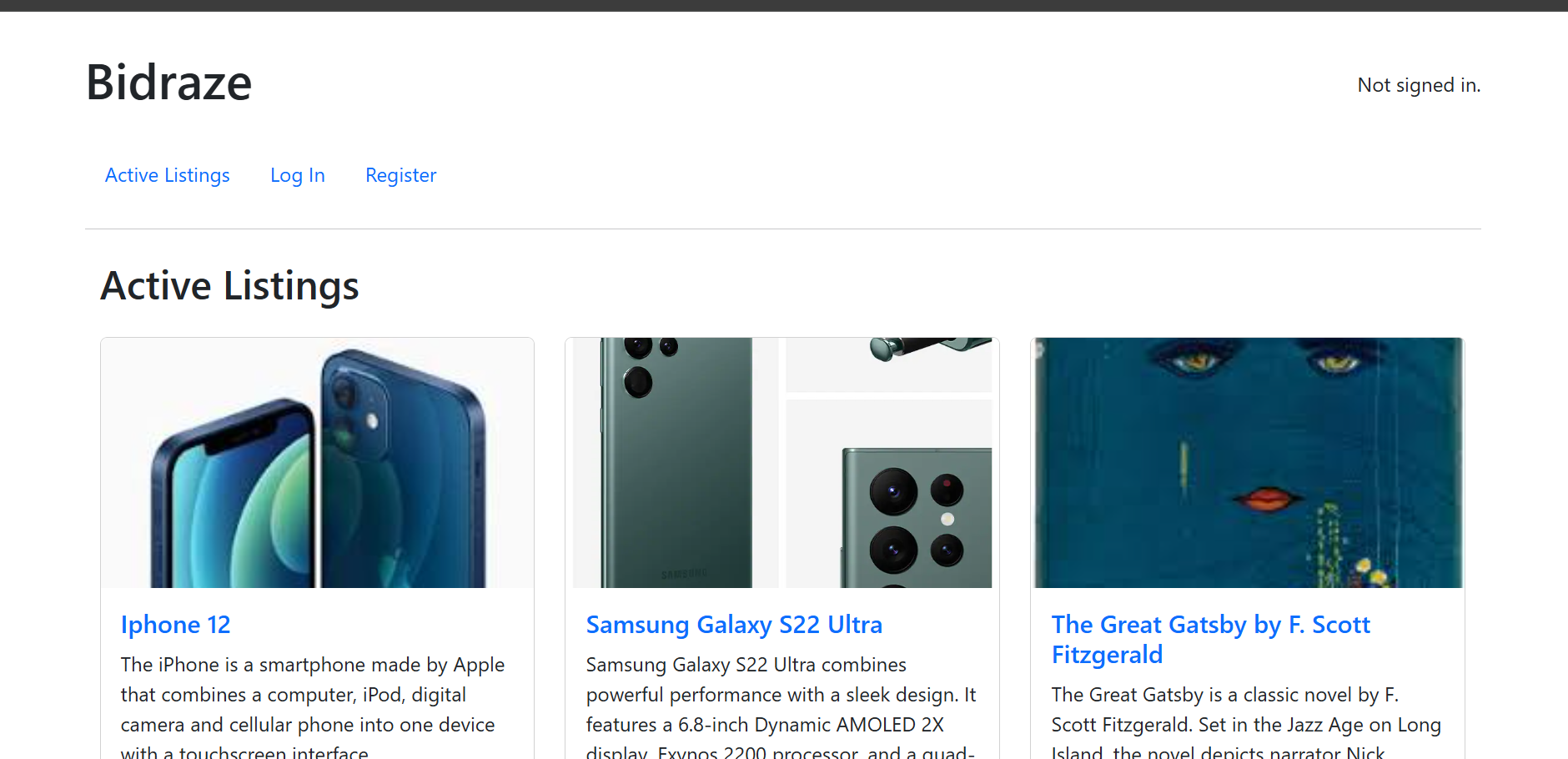
Task: Go to the Log In page
Action: coord(297,175)
